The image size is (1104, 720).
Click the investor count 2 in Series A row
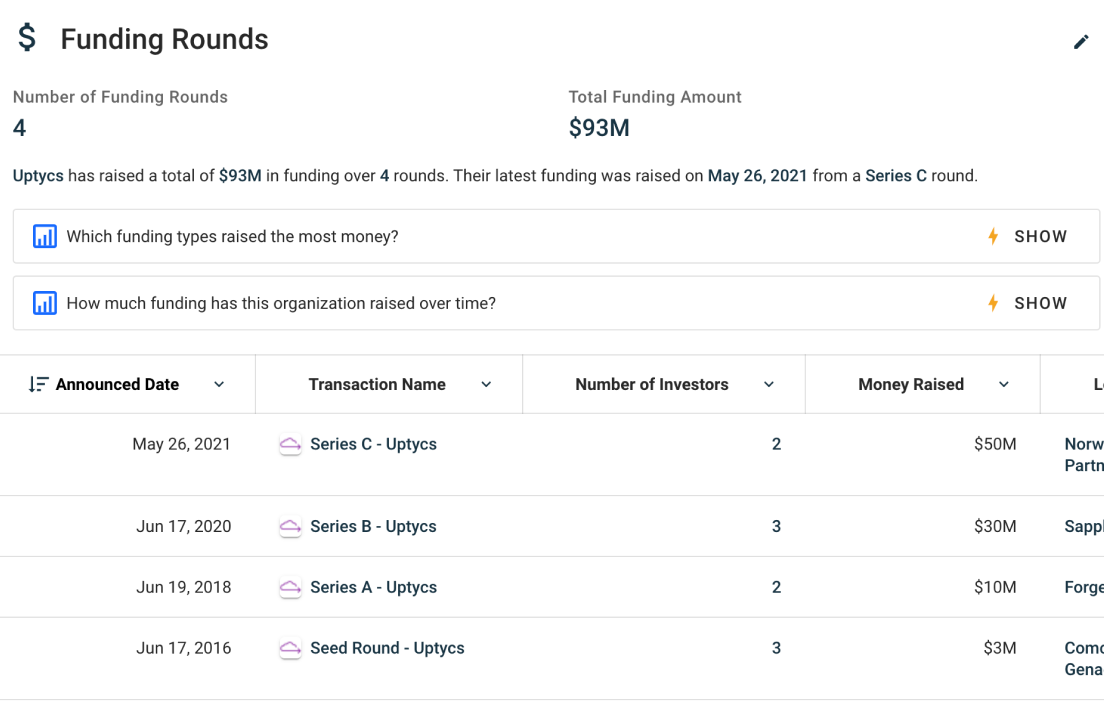[777, 587]
